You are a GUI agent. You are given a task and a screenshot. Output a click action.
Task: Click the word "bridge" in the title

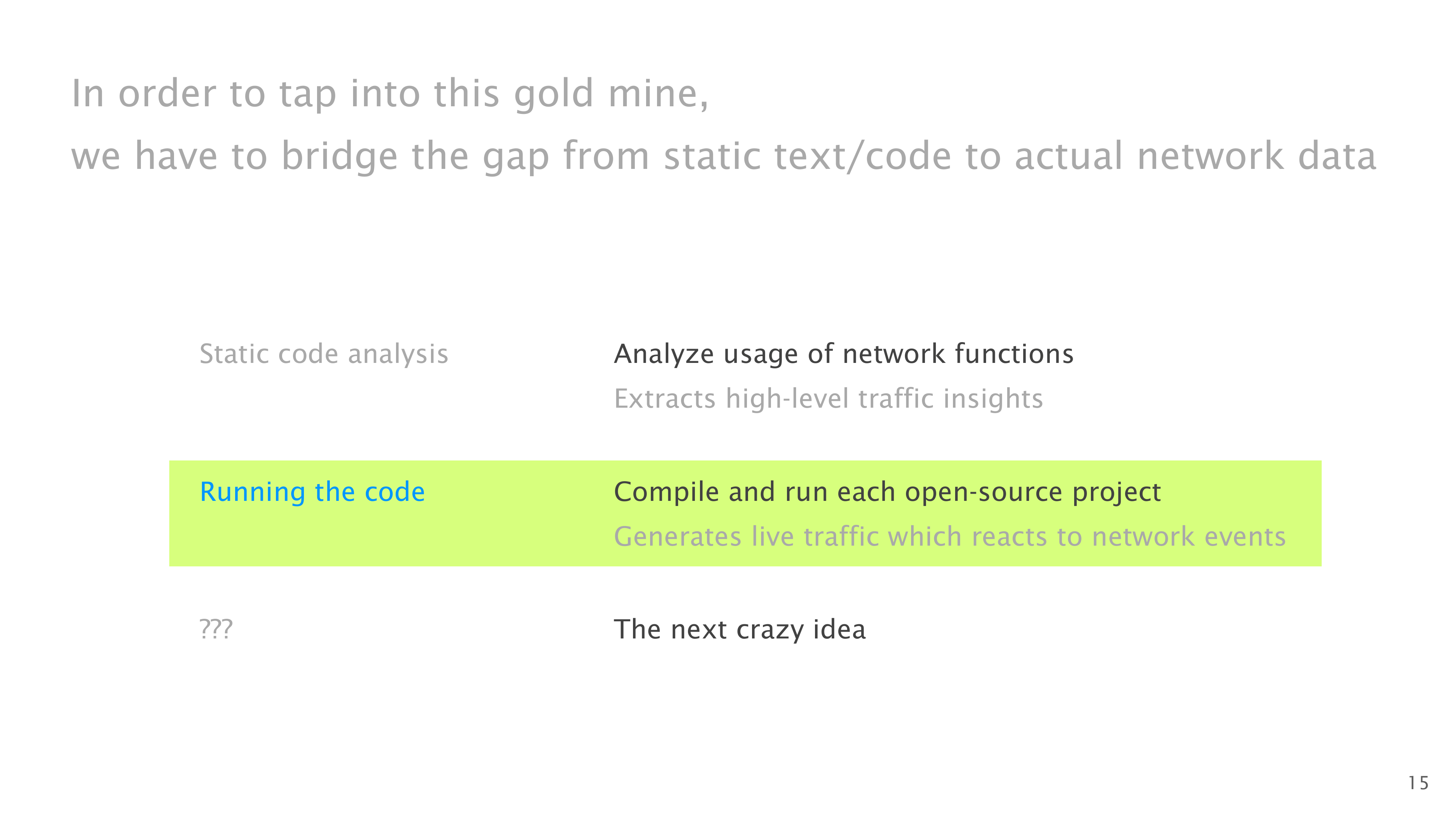339,156
